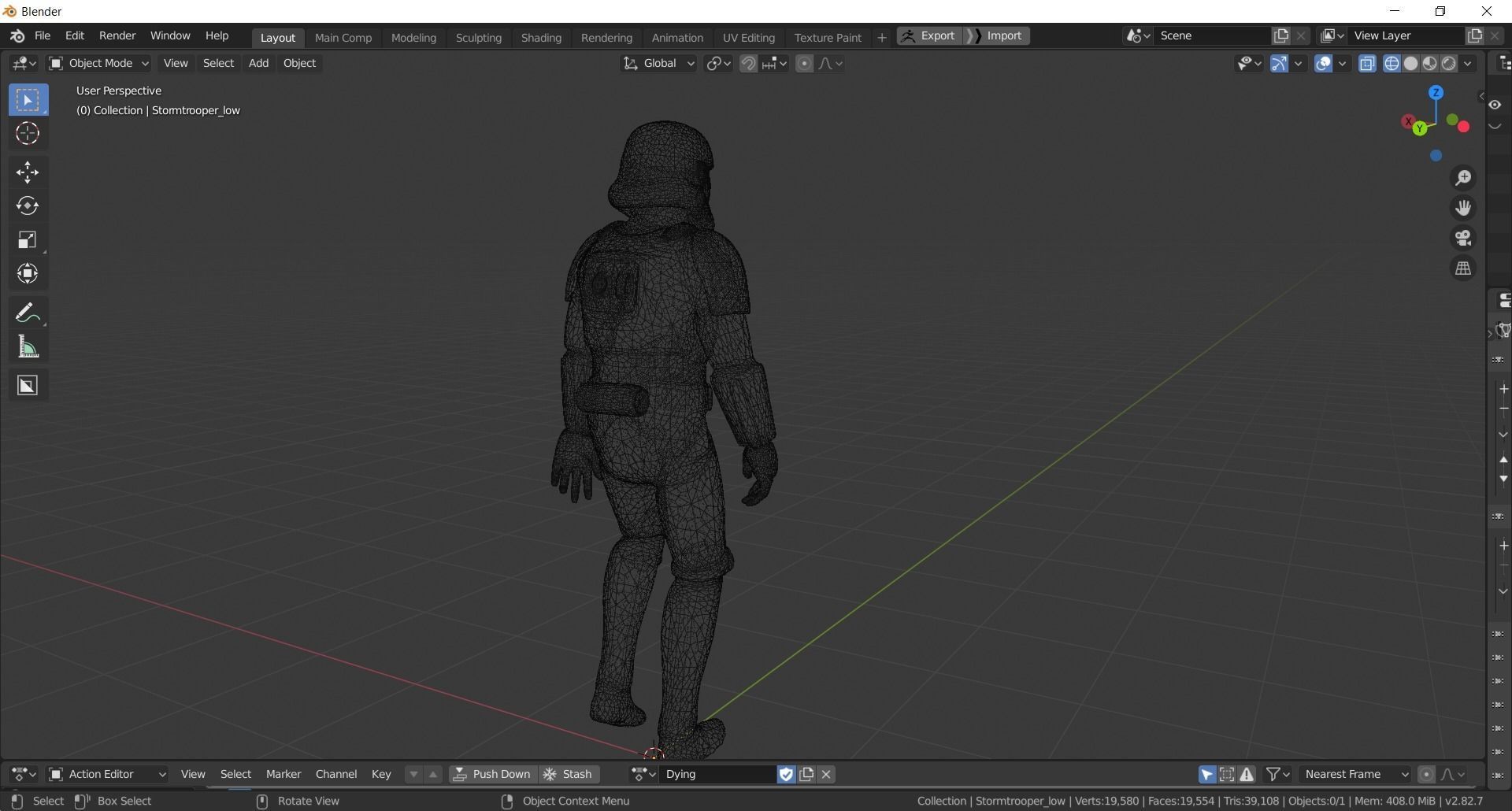Open the Render menu

pos(117,36)
